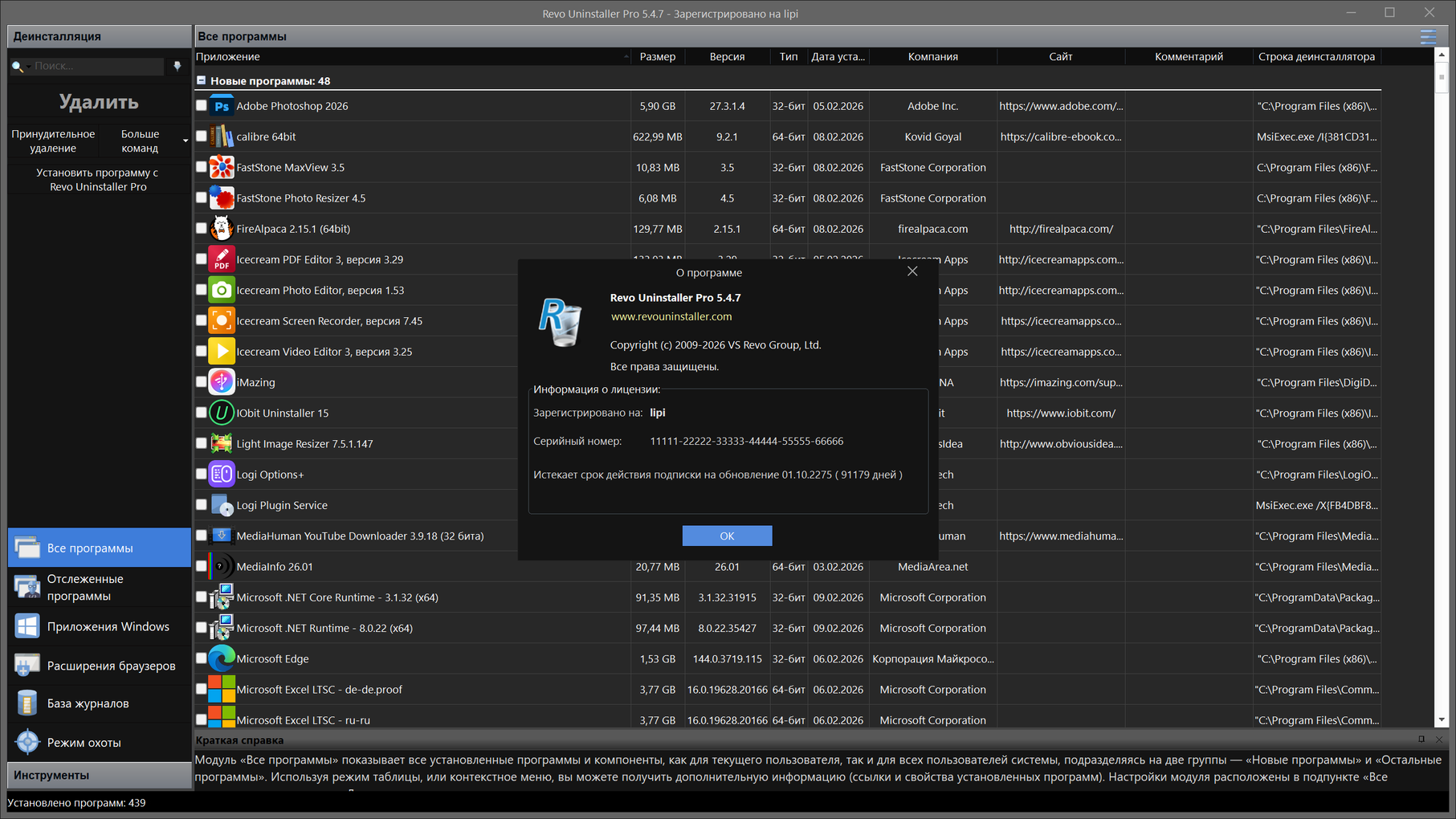Tick the checkbox for FastStone MaxView 3.5
The width and height of the screenshot is (1456, 819).
pos(202,167)
